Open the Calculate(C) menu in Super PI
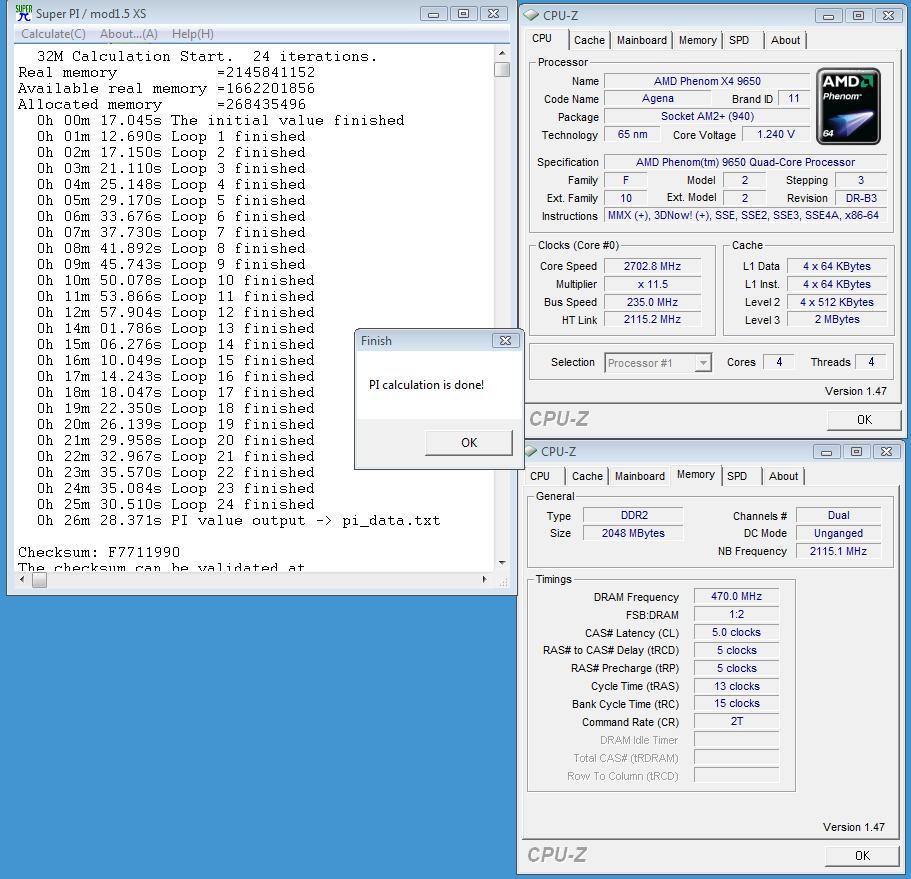The width and height of the screenshot is (911, 879). (53, 34)
